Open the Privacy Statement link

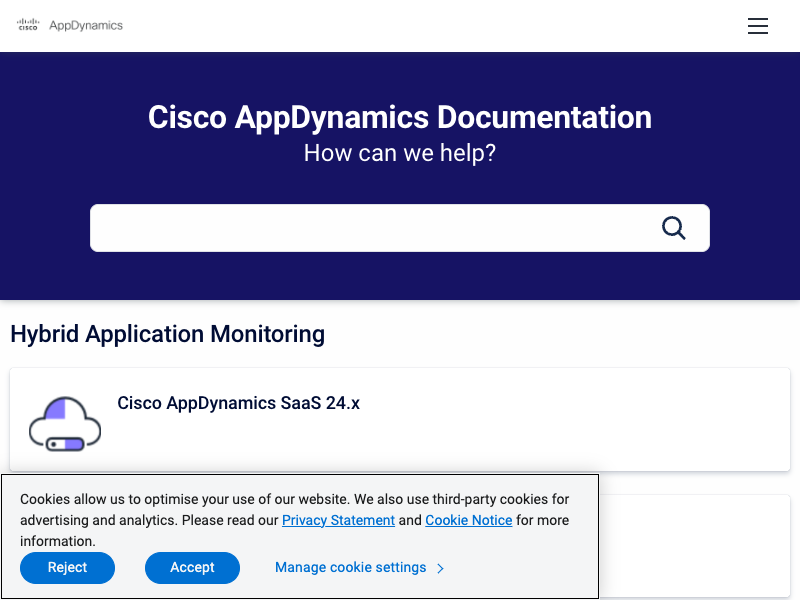tap(338, 520)
